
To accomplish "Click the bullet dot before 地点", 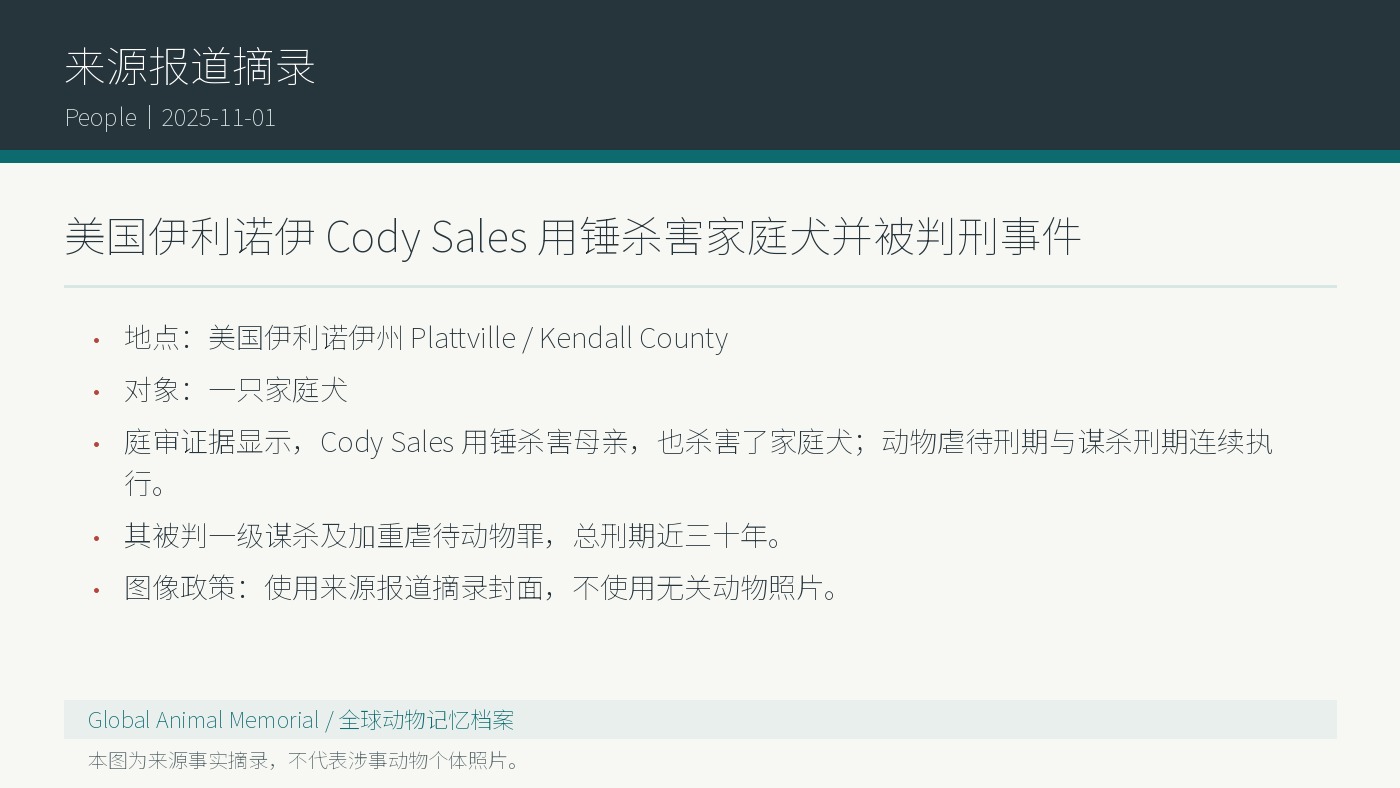I will [x=97, y=340].
